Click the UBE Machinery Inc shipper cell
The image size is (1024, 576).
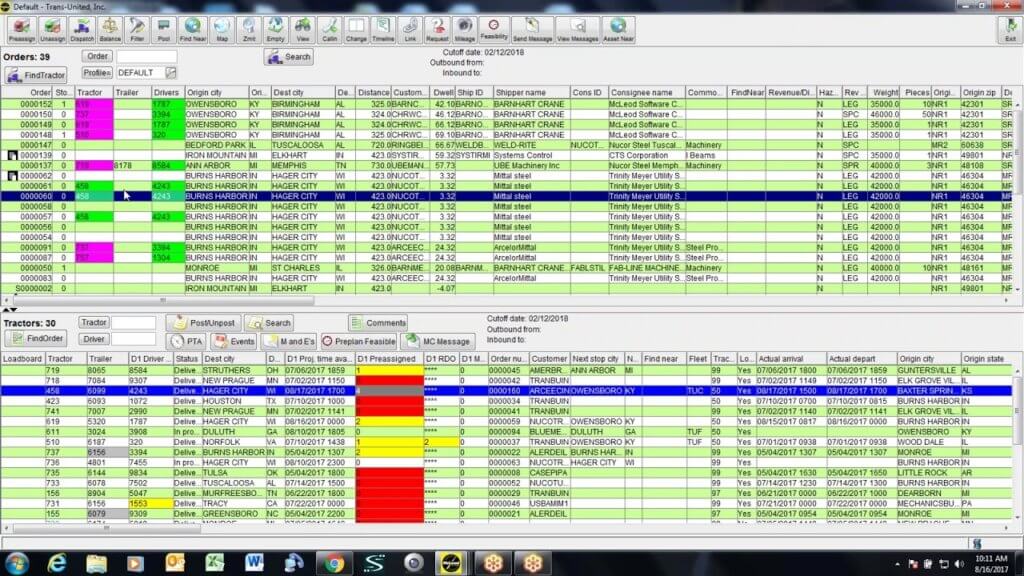531,166
